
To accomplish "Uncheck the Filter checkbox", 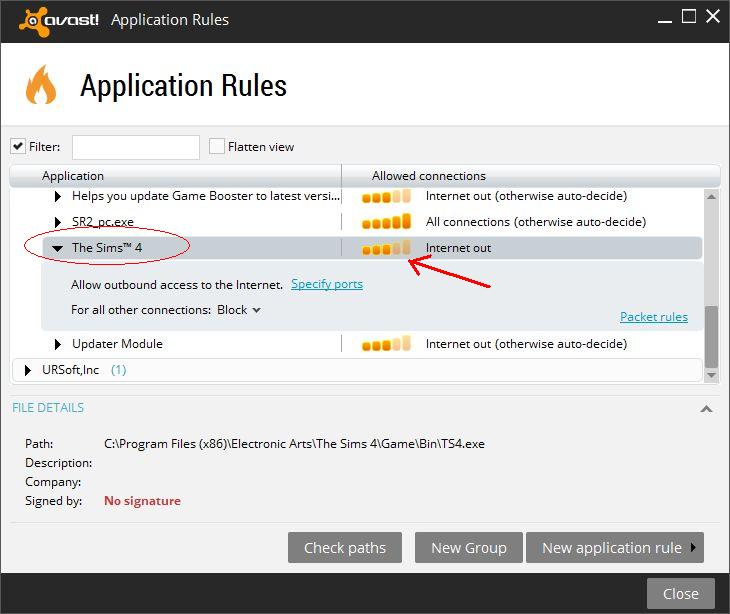I will tap(18, 147).
